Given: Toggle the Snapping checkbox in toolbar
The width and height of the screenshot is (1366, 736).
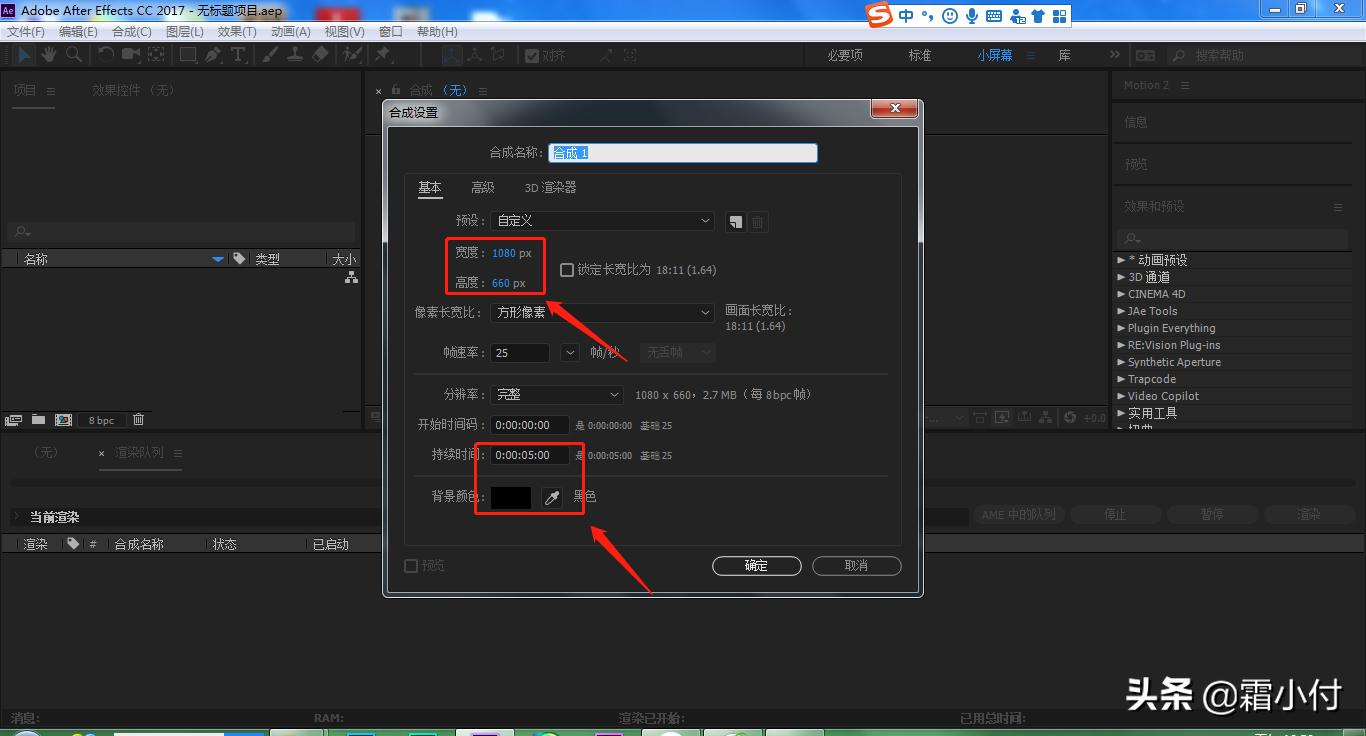Looking at the screenshot, I should (532, 56).
